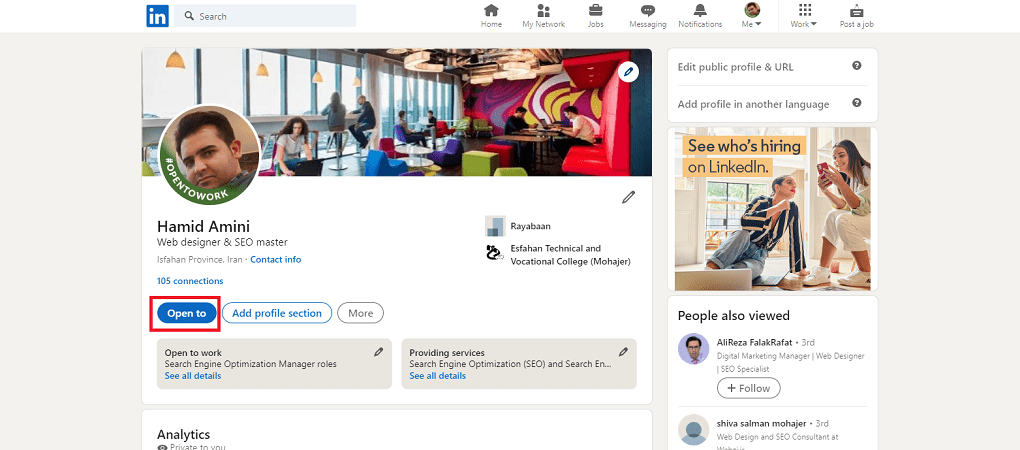Edit the Open to work card pencil

379,352
